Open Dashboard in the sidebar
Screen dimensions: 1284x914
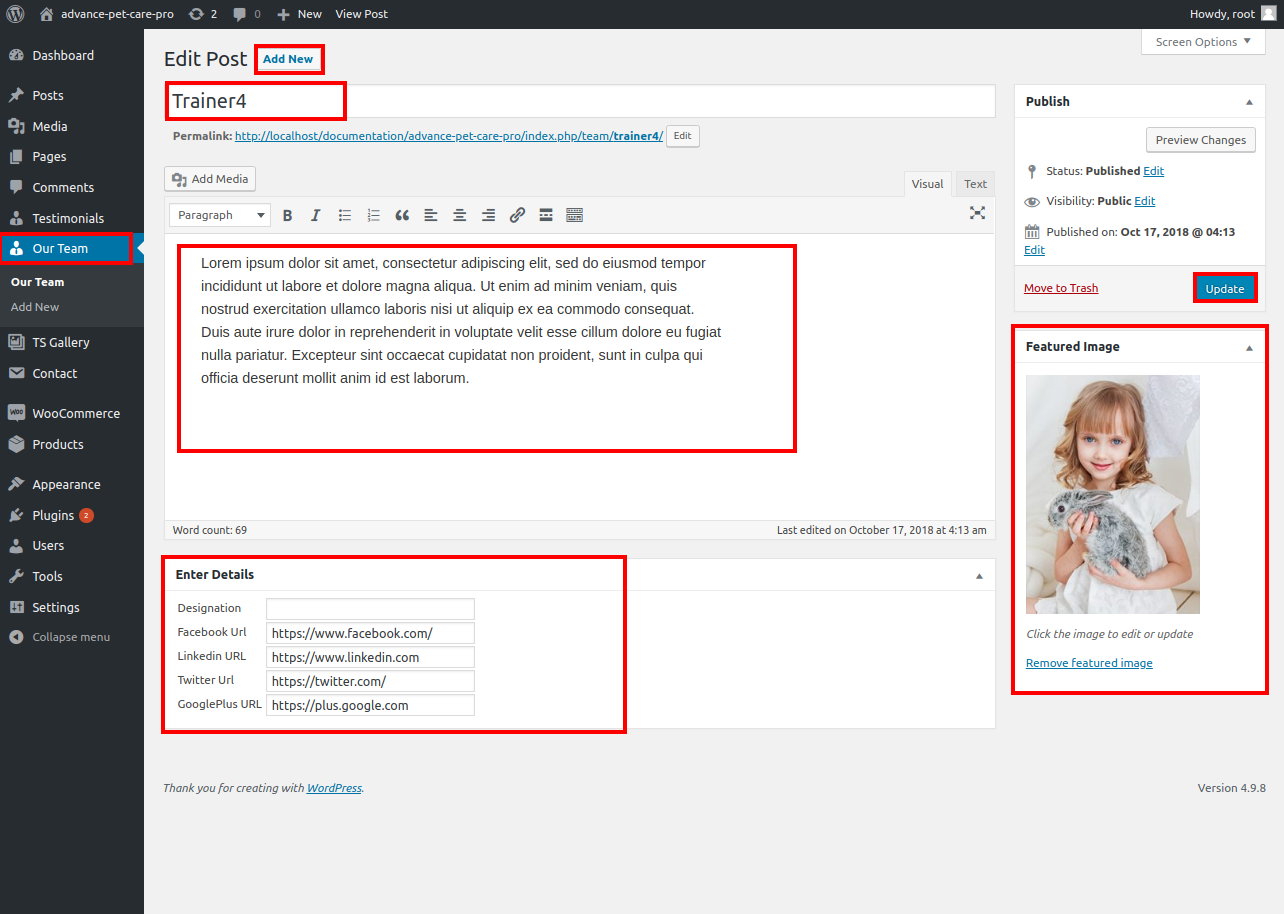[x=72, y=56]
